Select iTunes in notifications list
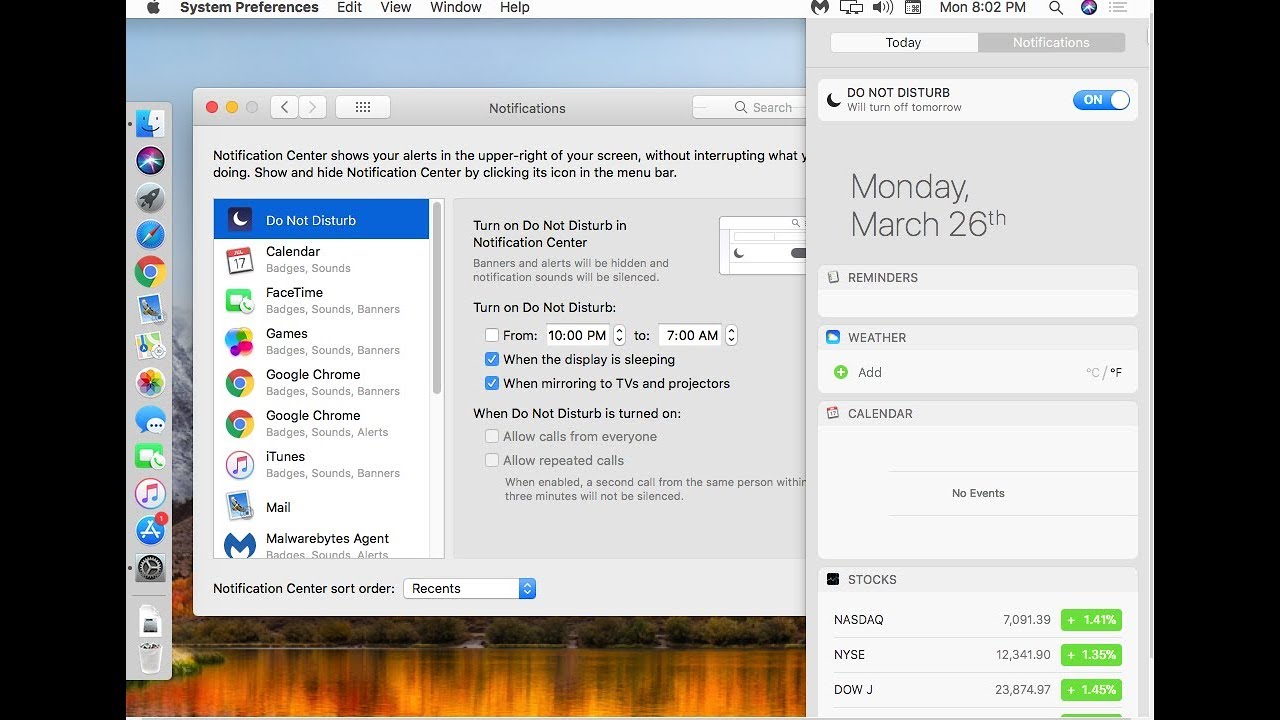Image resolution: width=1280 pixels, height=720 pixels. tap(321, 465)
